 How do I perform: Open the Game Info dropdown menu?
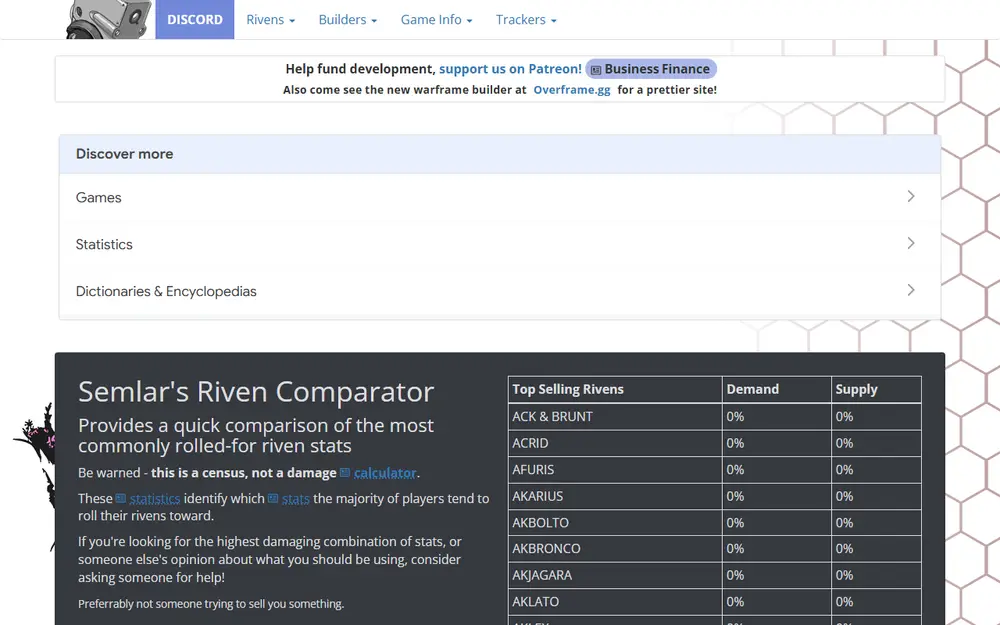tap(436, 20)
